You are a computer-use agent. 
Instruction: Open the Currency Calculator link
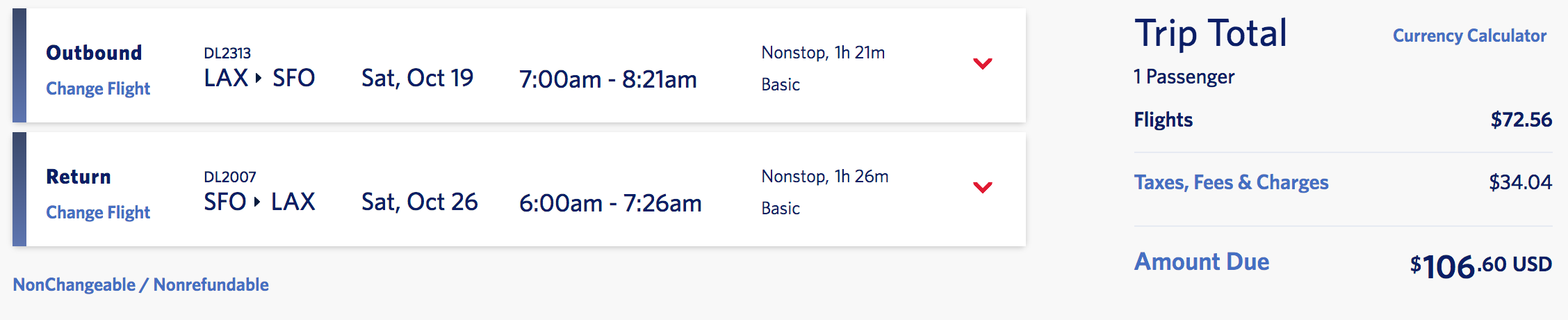point(1469,36)
